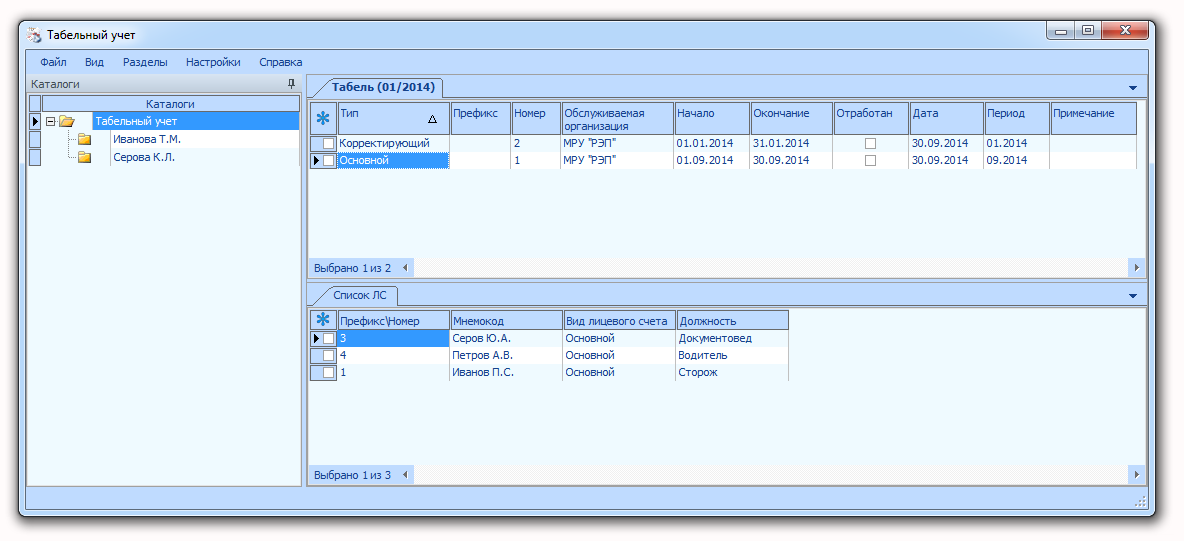This screenshot has height=541, width=1184.
Task: Tick the row checkbox for Корректирующий табель
Action: (x=328, y=144)
